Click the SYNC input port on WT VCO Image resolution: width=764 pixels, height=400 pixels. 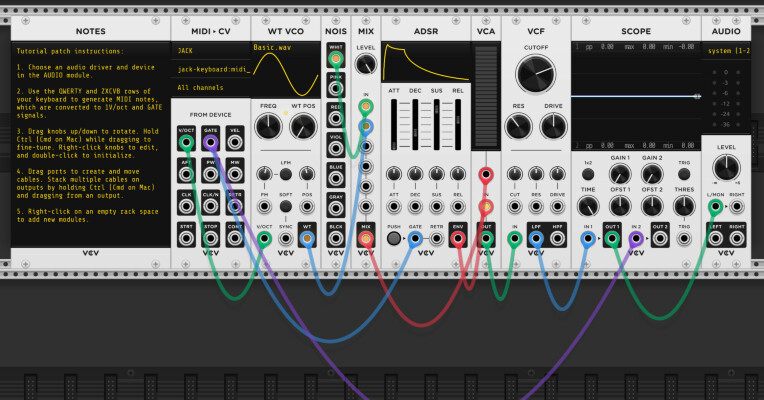(x=285, y=241)
